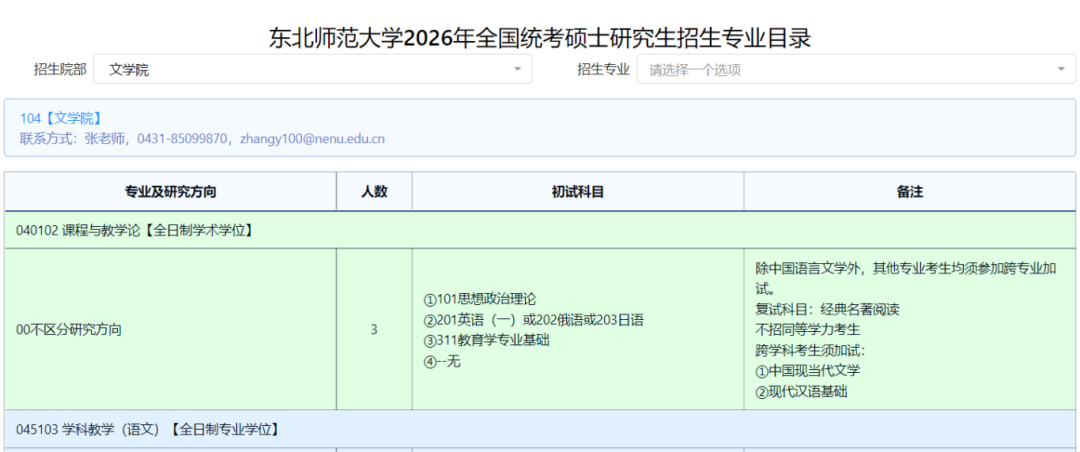Viewport: 1080px width, 452px height.
Task: Click the arrow of the 招生专业 selector
Action: pyautogui.click(x=1061, y=70)
